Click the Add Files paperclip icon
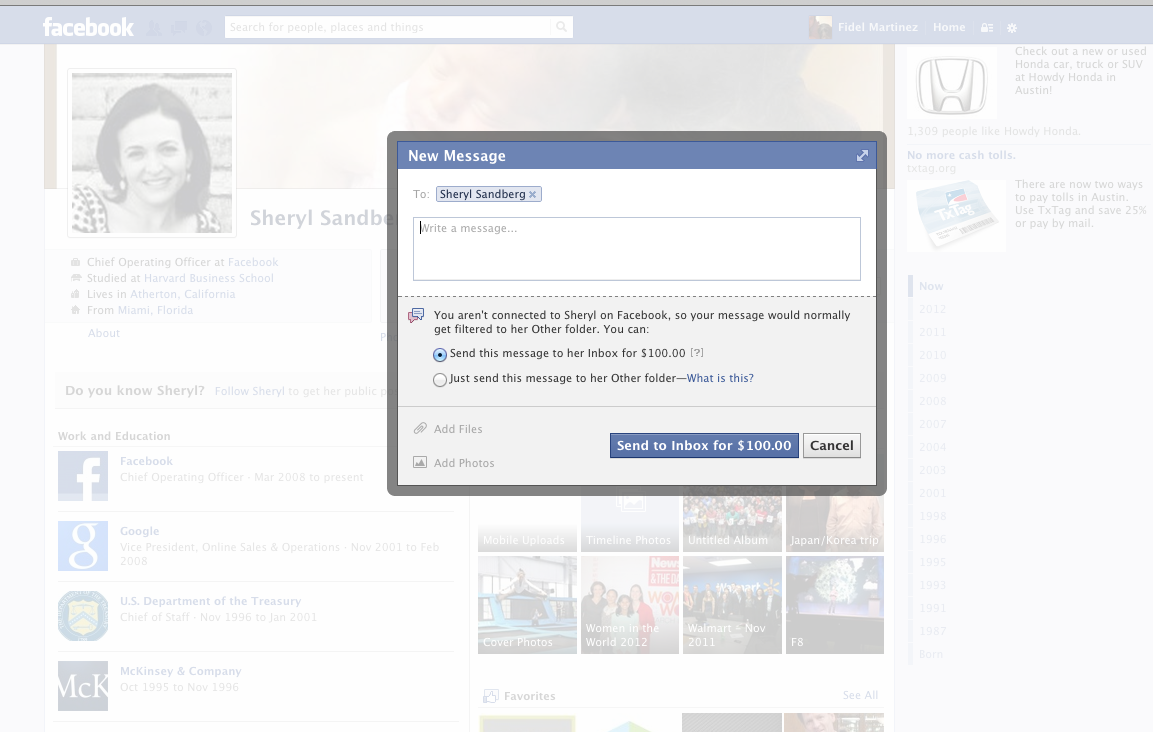The width and height of the screenshot is (1153, 732). point(420,428)
